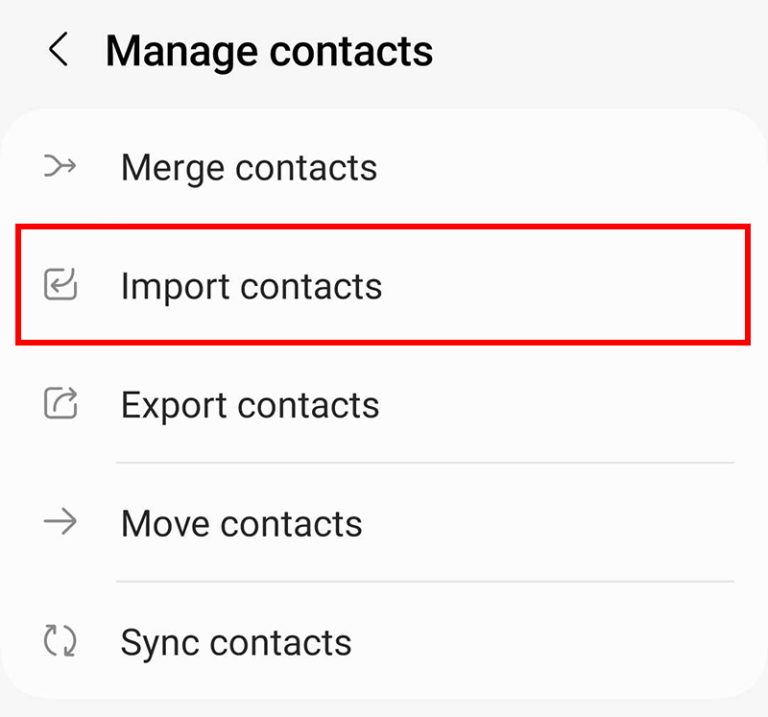The image size is (768, 717).
Task: Click the Export contacts icon
Action: [60, 404]
